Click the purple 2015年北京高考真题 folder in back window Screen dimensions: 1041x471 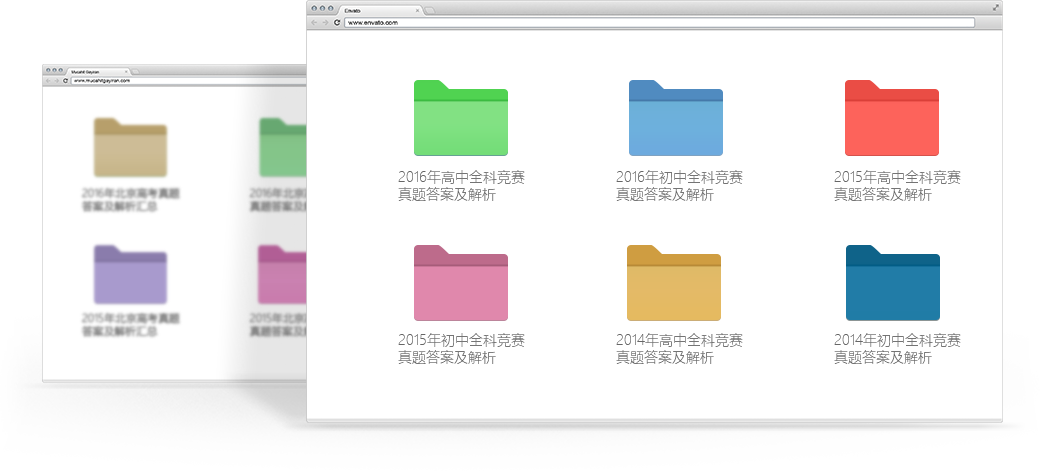[x=130, y=275]
